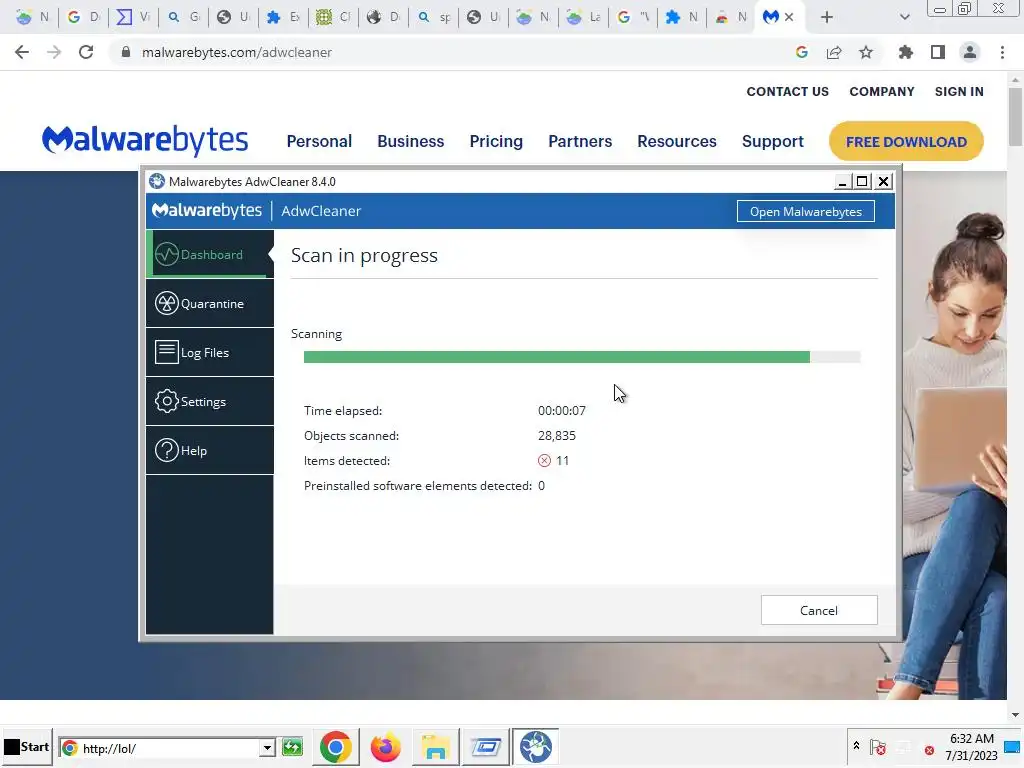Image resolution: width=1024 pixels, height=768 pixels.
Task: Click the flag security icon in the system tray
Action: tap(878, 747)
